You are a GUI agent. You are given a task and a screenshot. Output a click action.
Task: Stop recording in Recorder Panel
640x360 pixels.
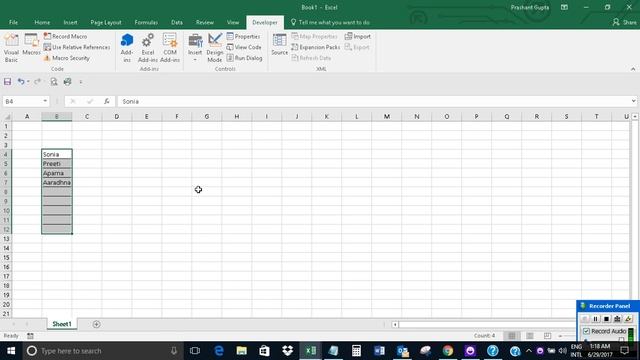click(x=607, y=319)
